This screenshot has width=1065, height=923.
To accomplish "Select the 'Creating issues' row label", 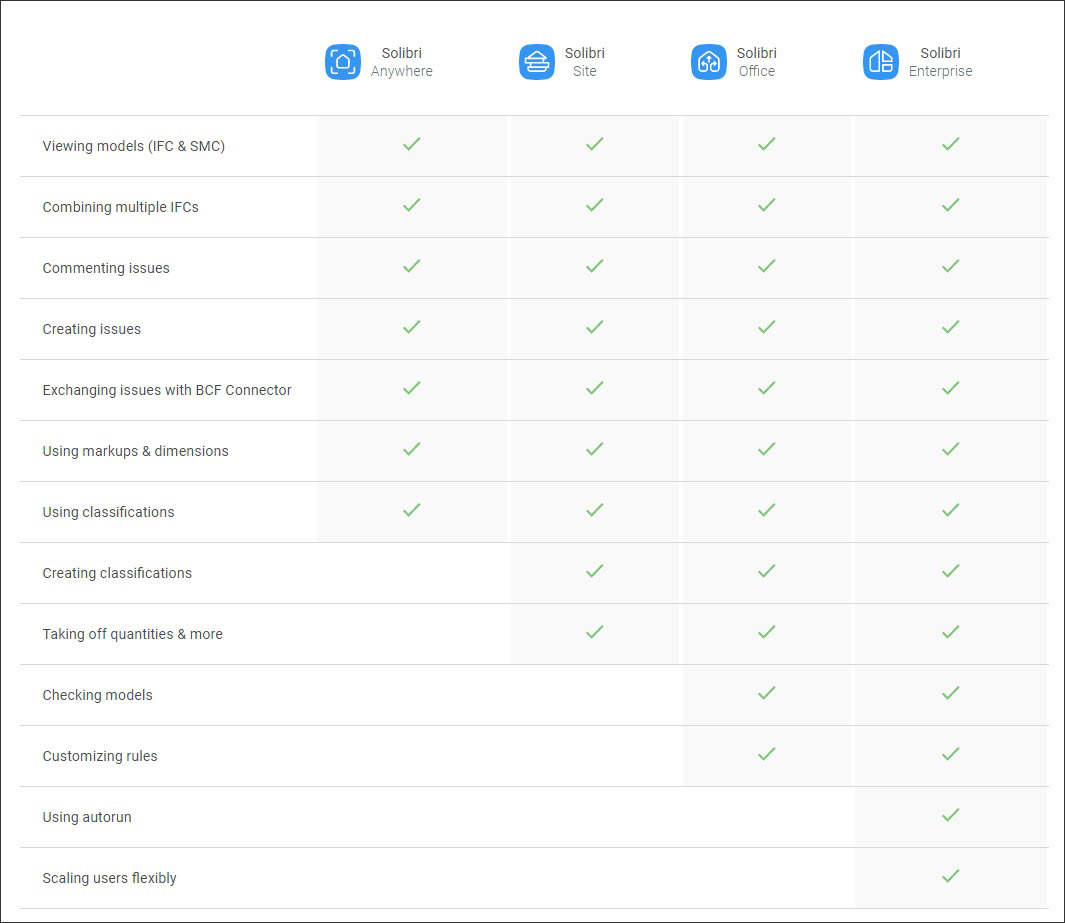I will (92, 329).
